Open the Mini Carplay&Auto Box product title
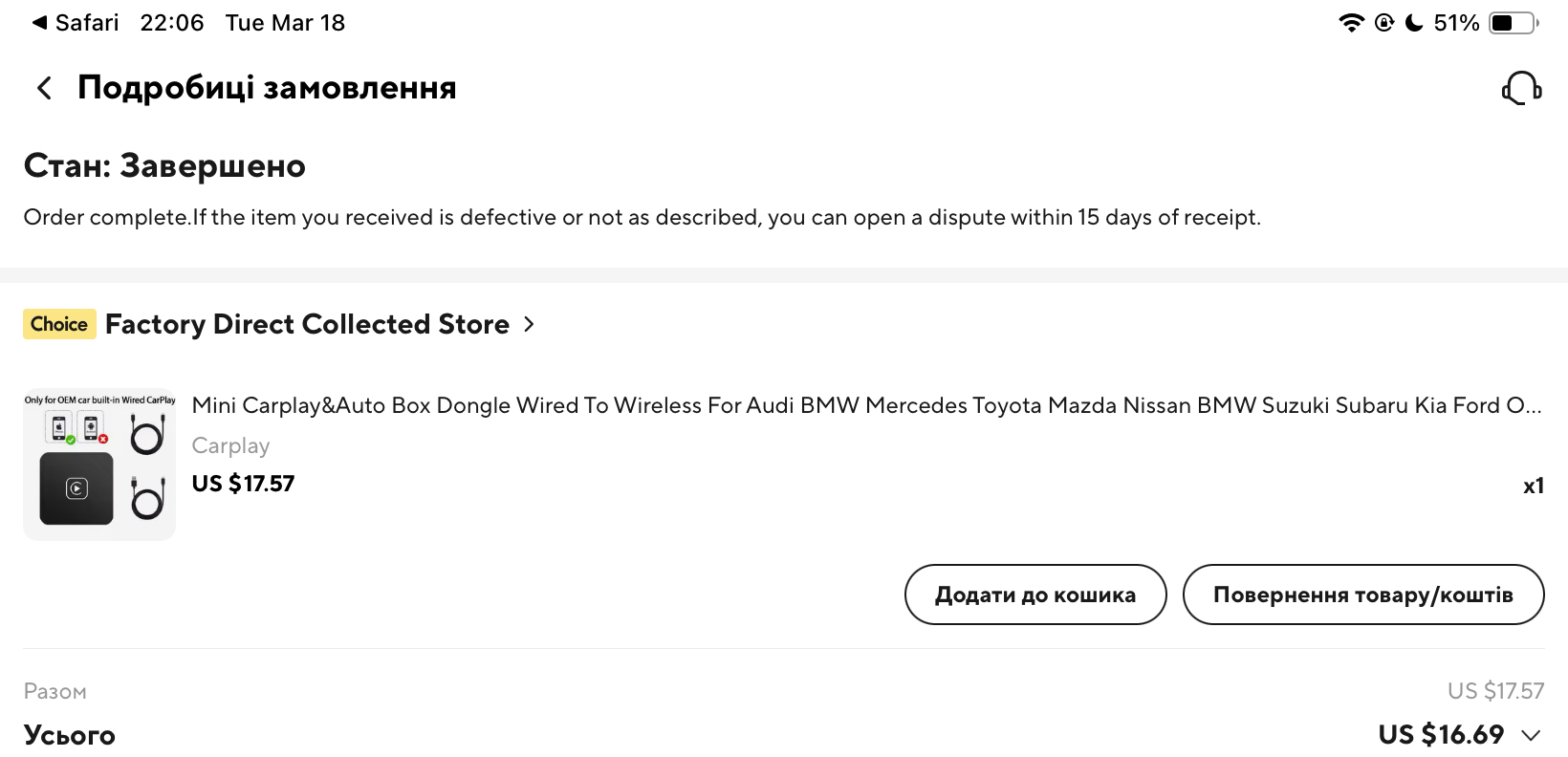The width and height of the screenshot is (1568, 757). tap(866, 405)
